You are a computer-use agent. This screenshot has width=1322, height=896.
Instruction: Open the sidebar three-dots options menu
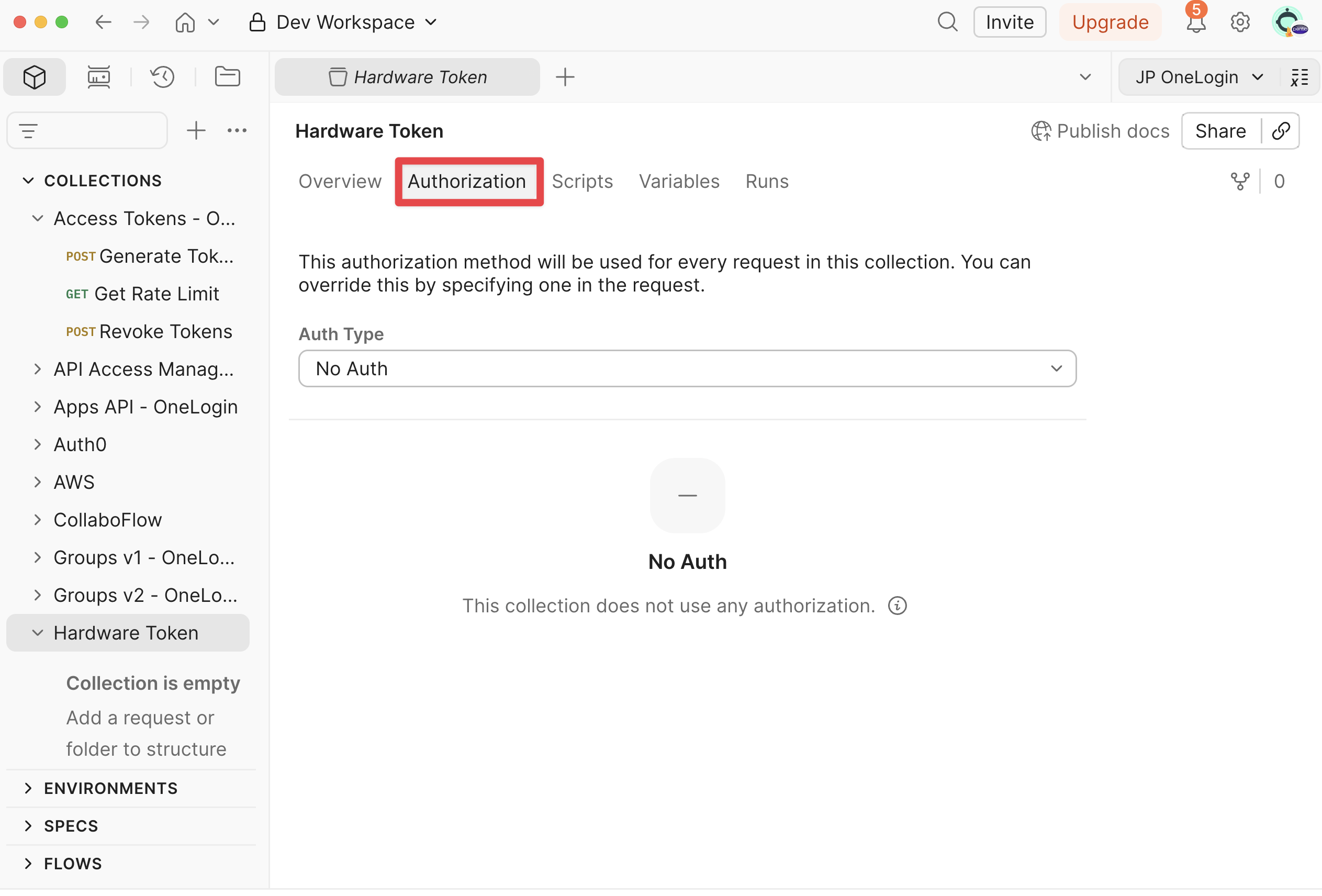tap(237, 131)
